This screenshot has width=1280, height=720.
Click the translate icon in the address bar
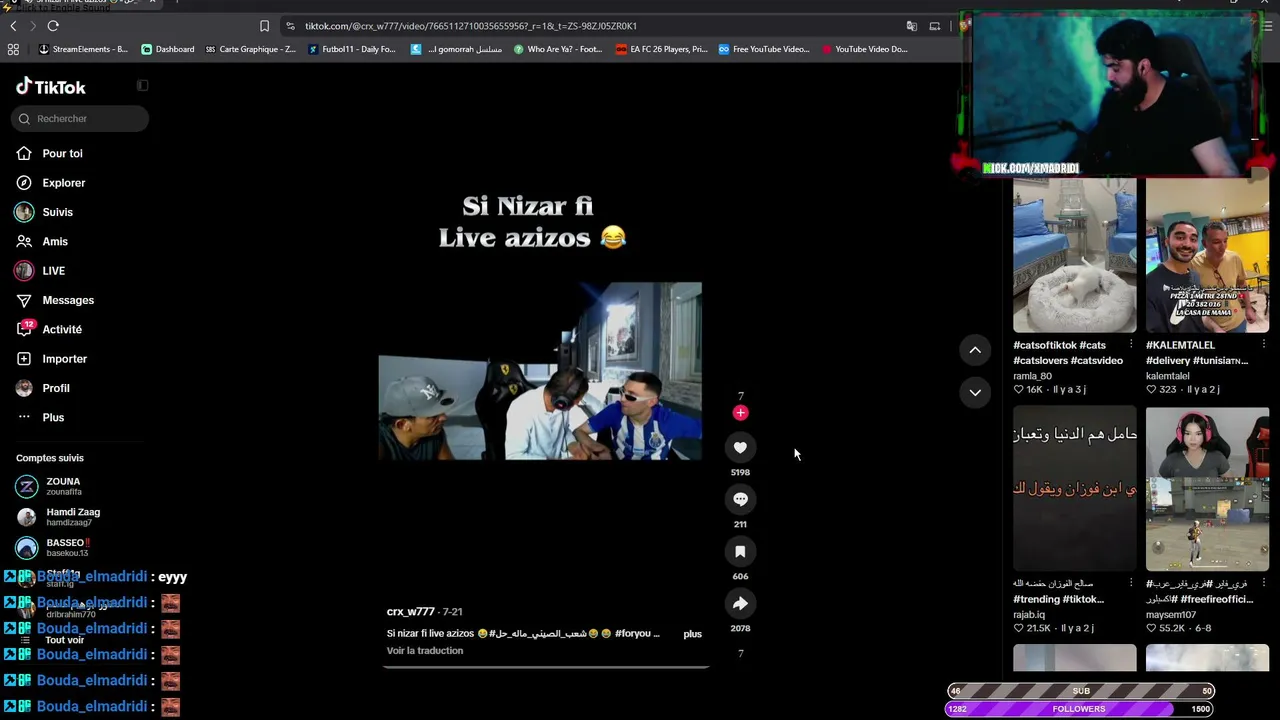912,26
